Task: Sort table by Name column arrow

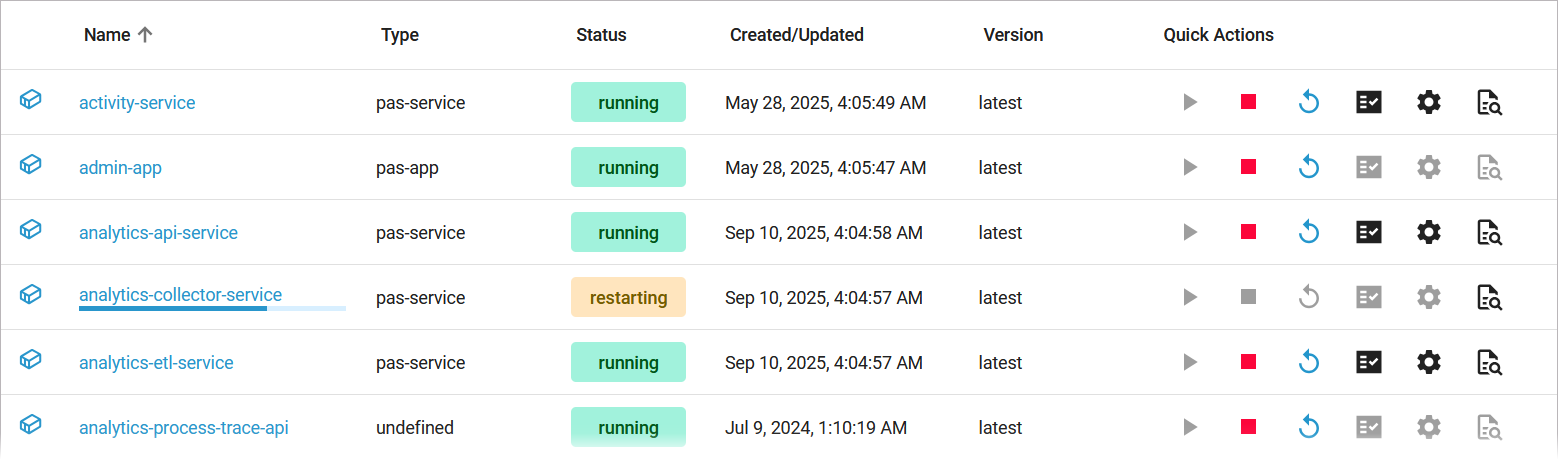Action: (x=145, y=35)
